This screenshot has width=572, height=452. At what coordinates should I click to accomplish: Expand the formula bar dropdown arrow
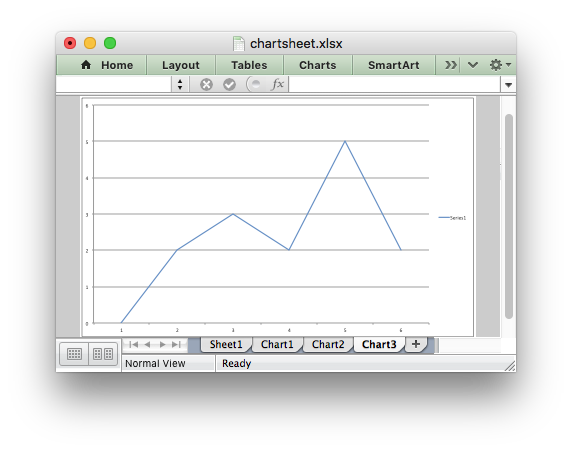click(x=509, y=85)
